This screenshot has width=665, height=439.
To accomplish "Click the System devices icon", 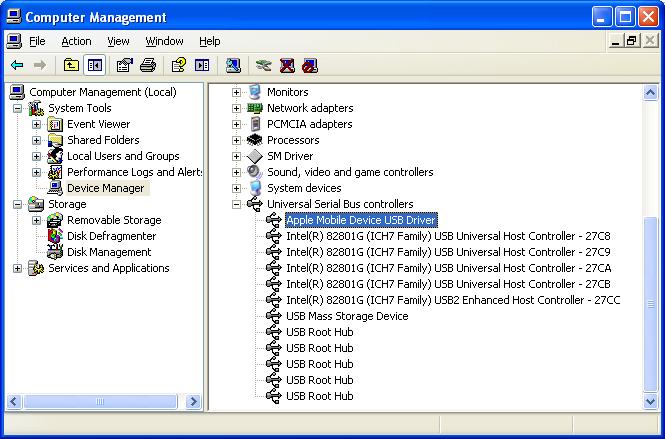I will coord(255,188).
